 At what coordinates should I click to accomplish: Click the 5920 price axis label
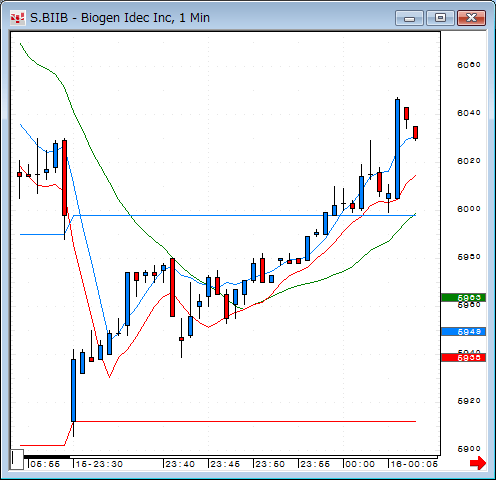click(x=469, y=401)
